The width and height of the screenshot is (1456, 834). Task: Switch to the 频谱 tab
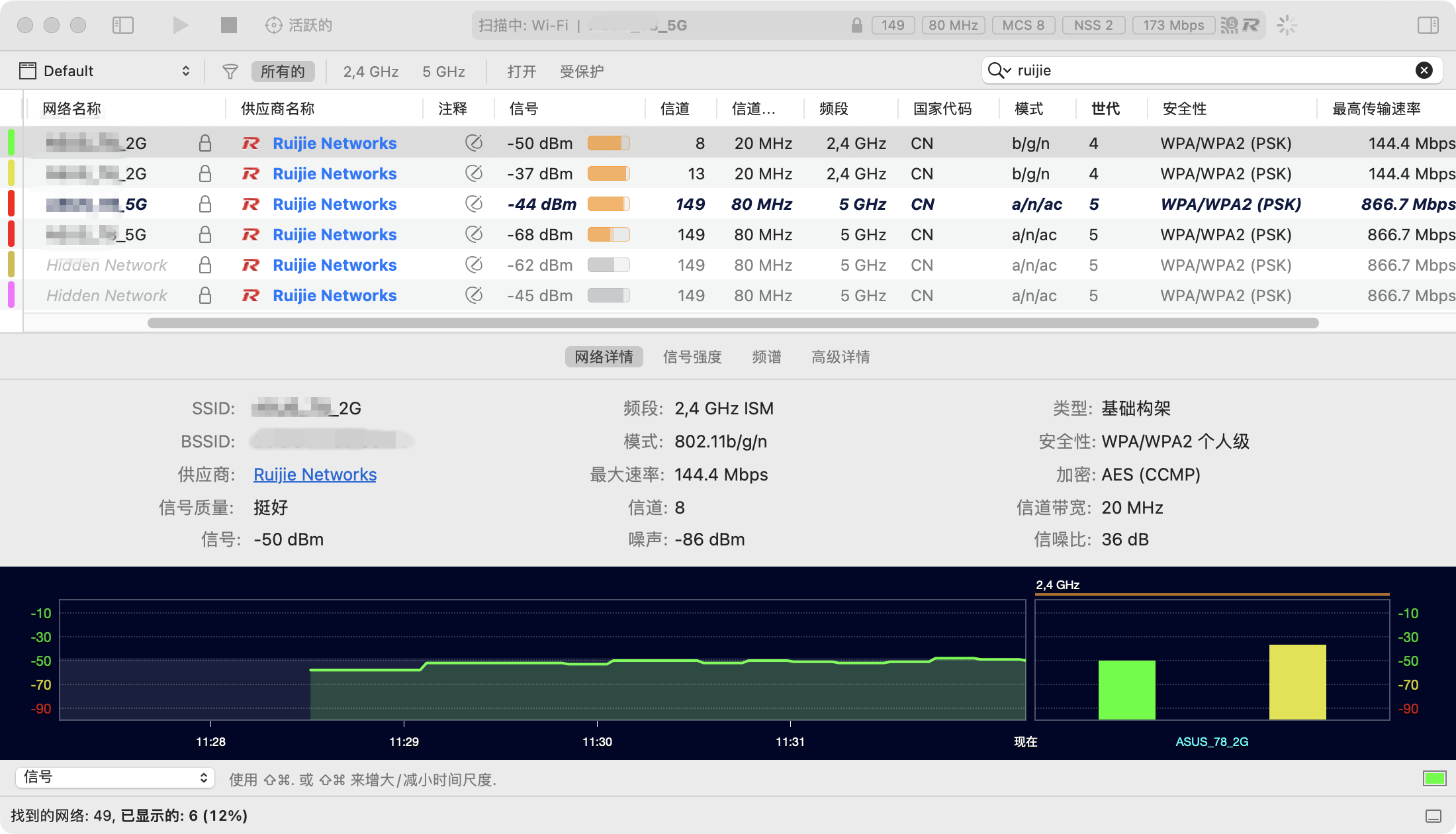tap(766, 357)
